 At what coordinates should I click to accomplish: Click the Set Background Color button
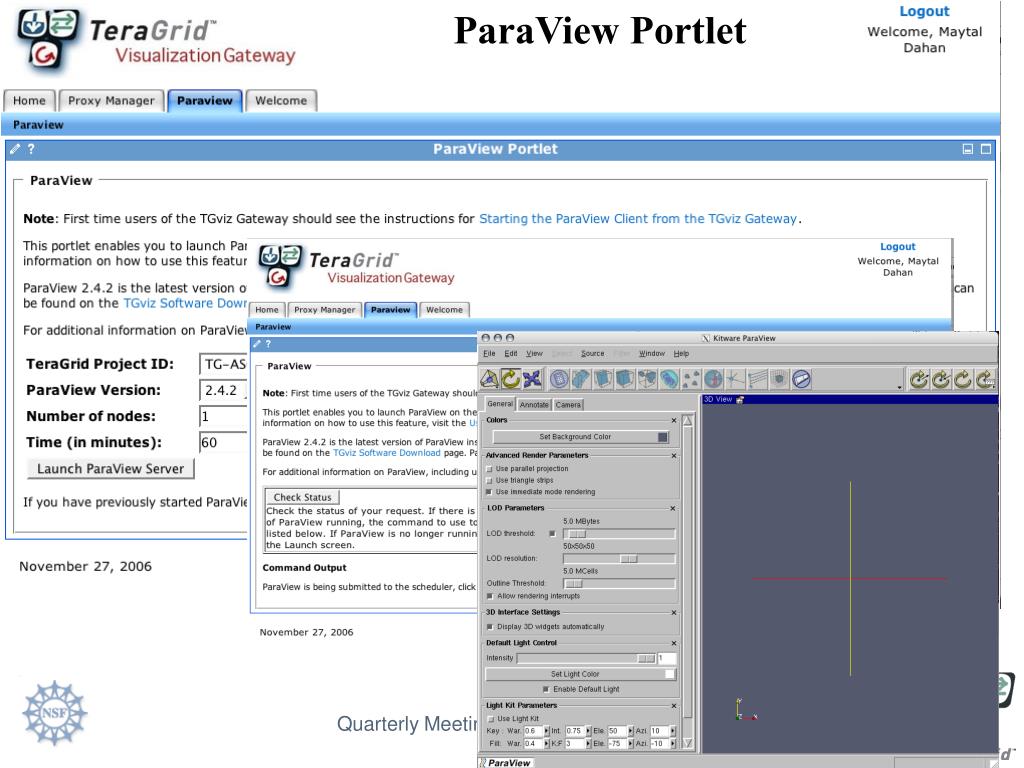point(581,437)
